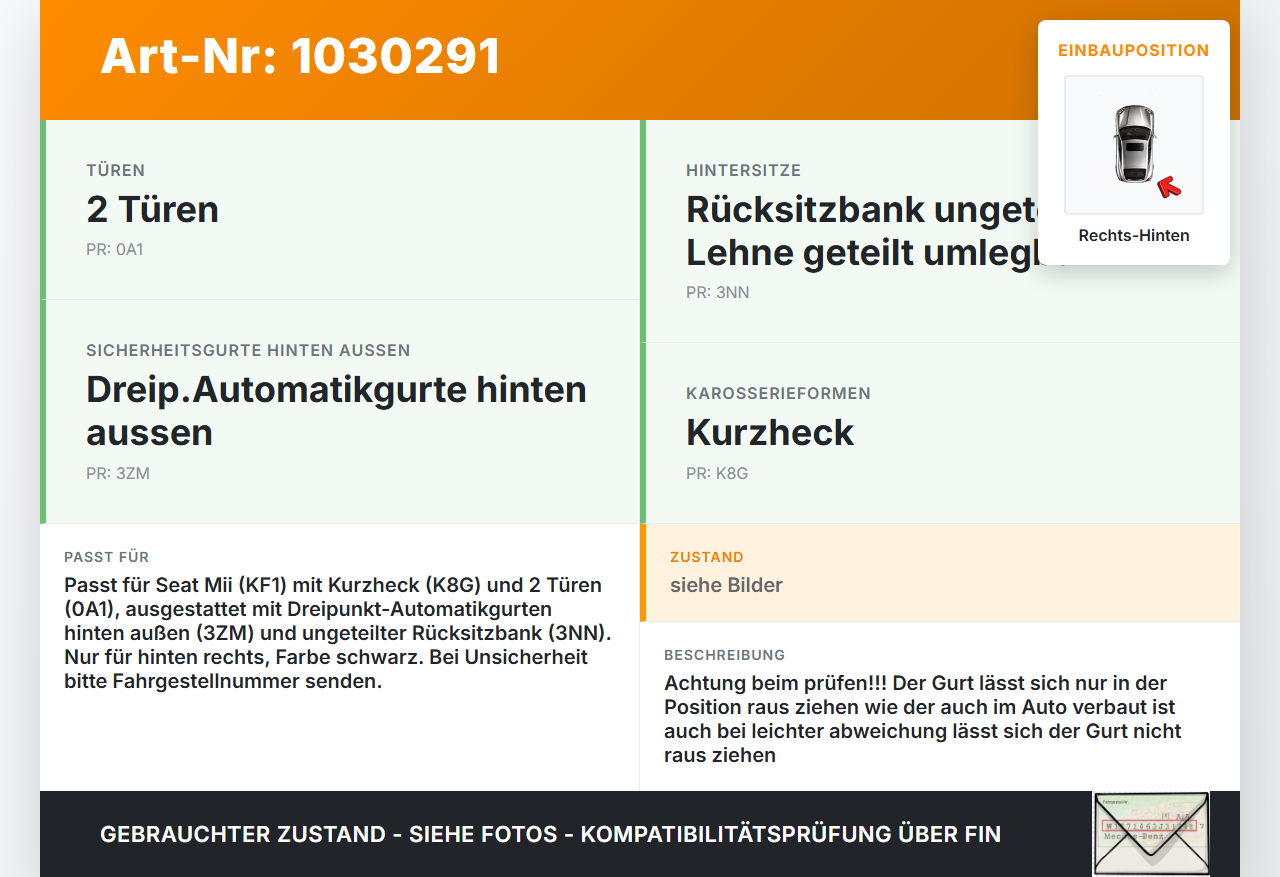Select the 2 Türen value
The height and width of the screenshot is (877, 1280).
coord(152,209)
